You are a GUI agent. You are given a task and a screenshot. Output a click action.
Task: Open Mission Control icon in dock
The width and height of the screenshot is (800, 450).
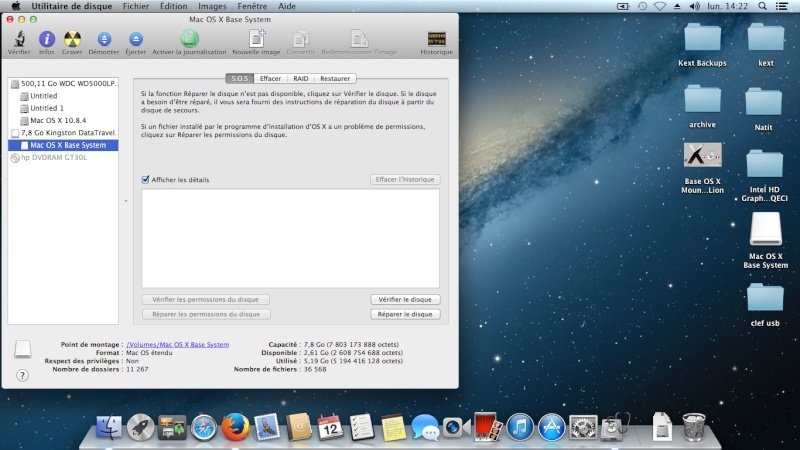[172, 428]
